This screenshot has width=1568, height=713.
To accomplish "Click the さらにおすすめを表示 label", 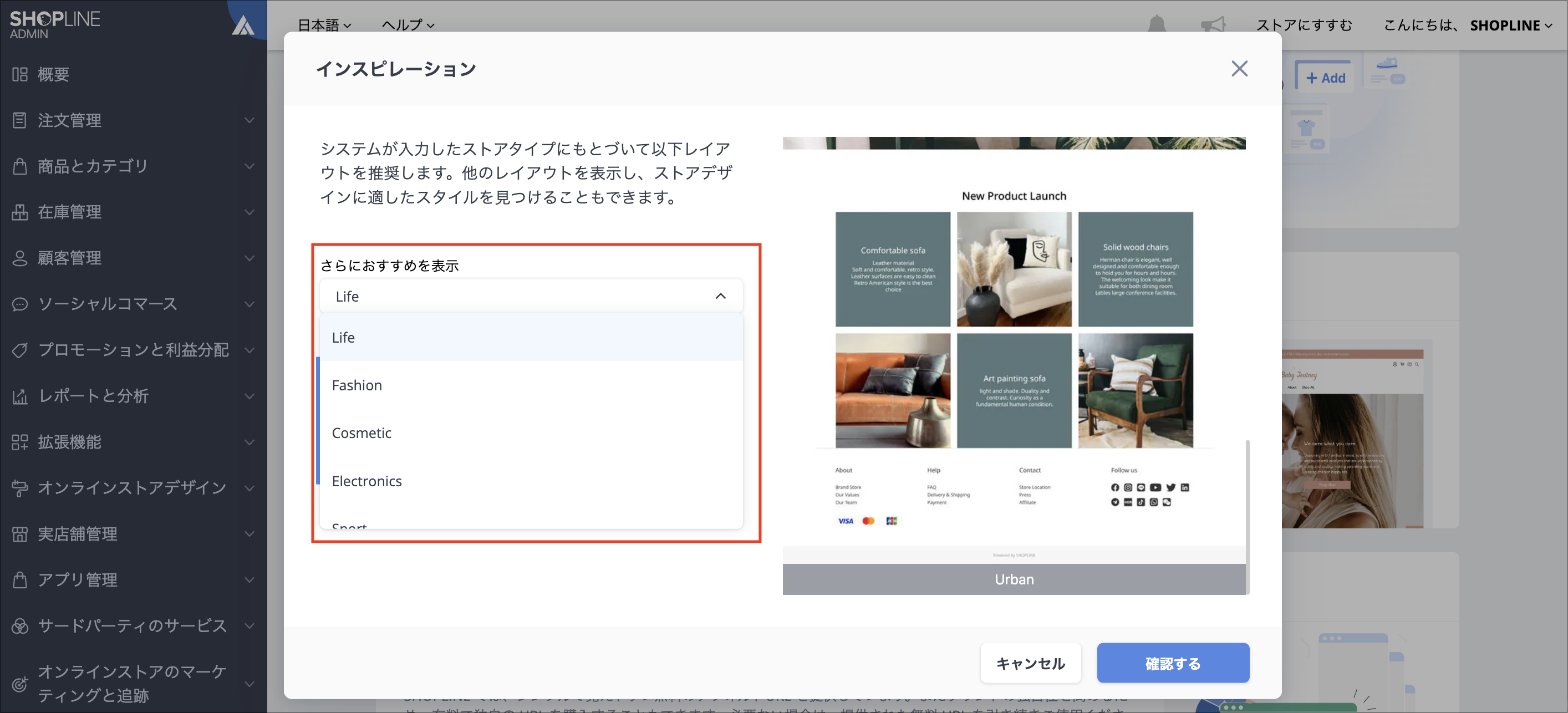I will (390, 266).
